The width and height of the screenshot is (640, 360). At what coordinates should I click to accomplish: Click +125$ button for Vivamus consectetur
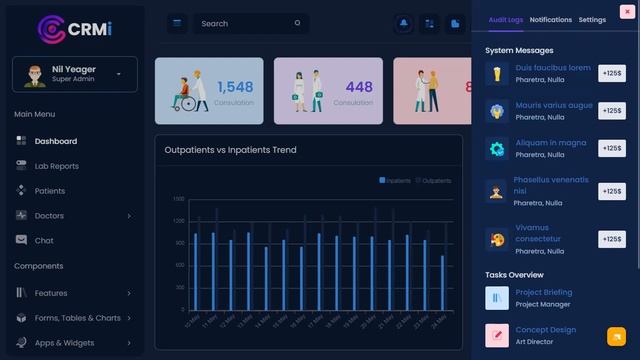pyautogui.click(x=612, y=240)
